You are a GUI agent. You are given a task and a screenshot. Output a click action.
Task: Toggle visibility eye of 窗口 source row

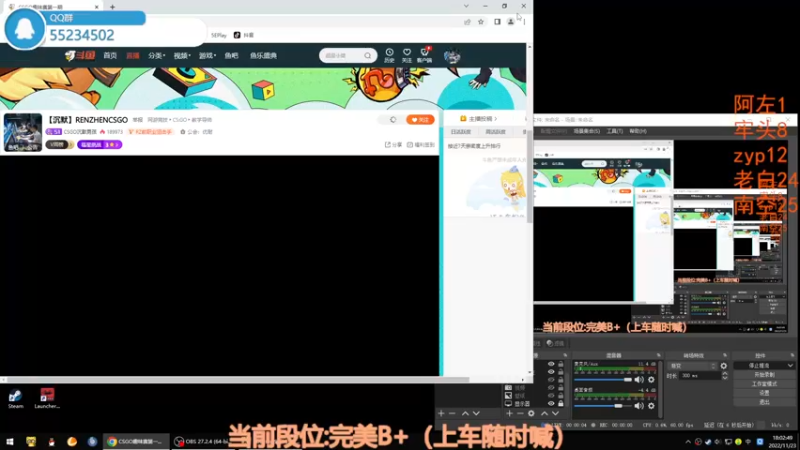551,395
